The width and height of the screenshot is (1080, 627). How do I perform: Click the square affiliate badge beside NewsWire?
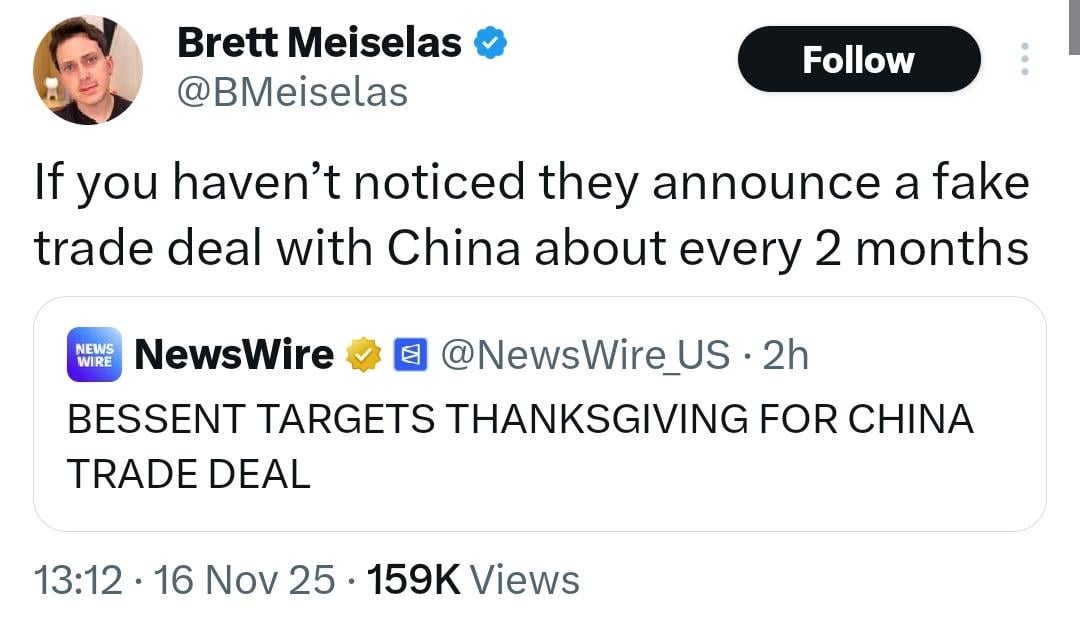click(408, 355)
